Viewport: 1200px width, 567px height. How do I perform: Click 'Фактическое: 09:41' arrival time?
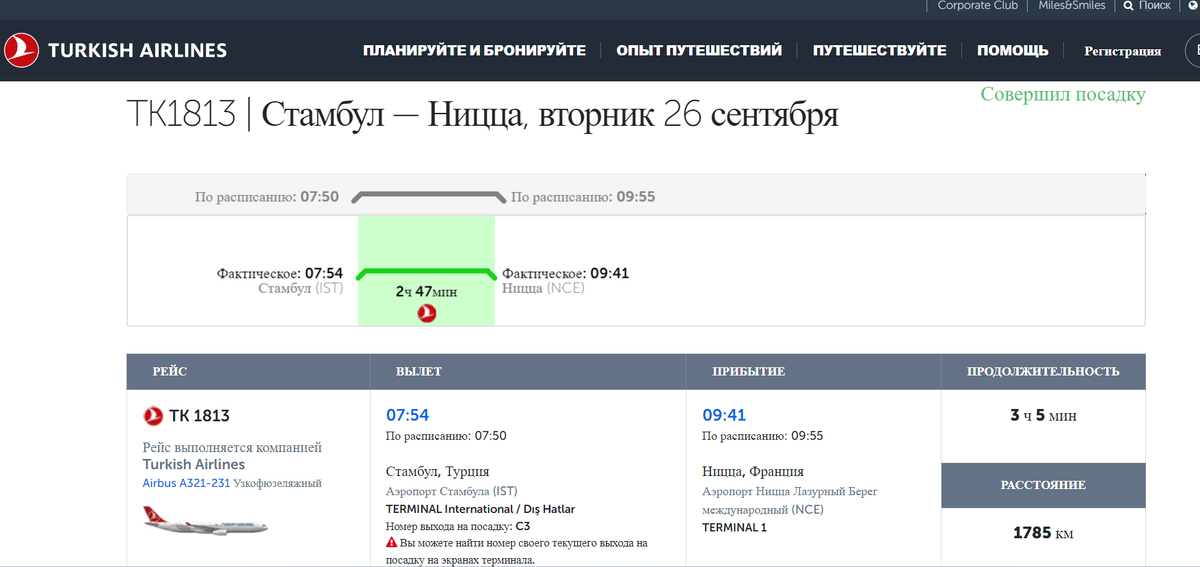pyautogui.click(x=565, y=273)
